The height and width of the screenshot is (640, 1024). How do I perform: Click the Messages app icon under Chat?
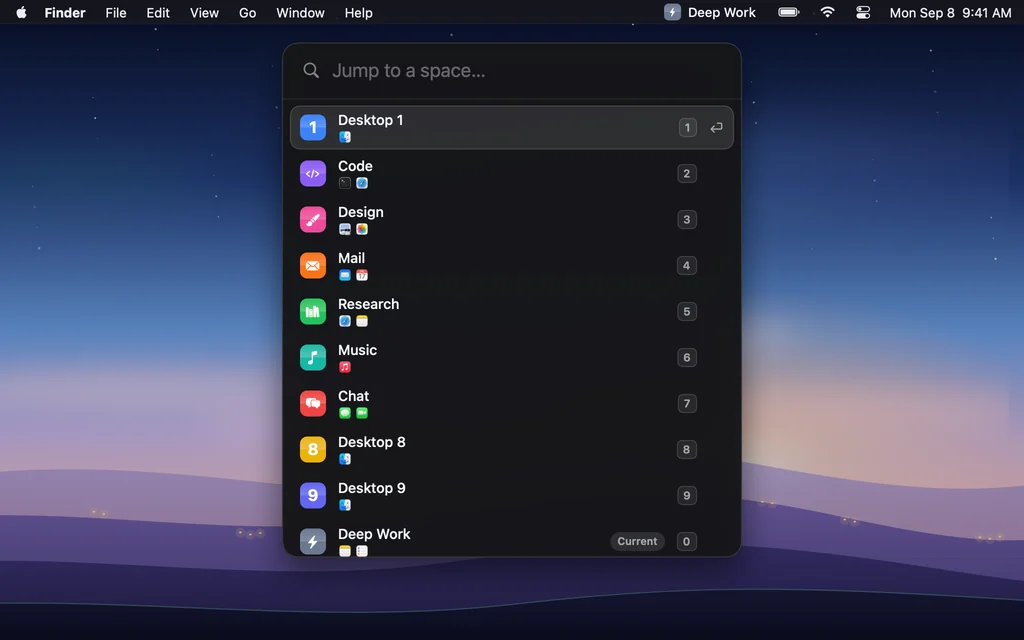(345, 413)
